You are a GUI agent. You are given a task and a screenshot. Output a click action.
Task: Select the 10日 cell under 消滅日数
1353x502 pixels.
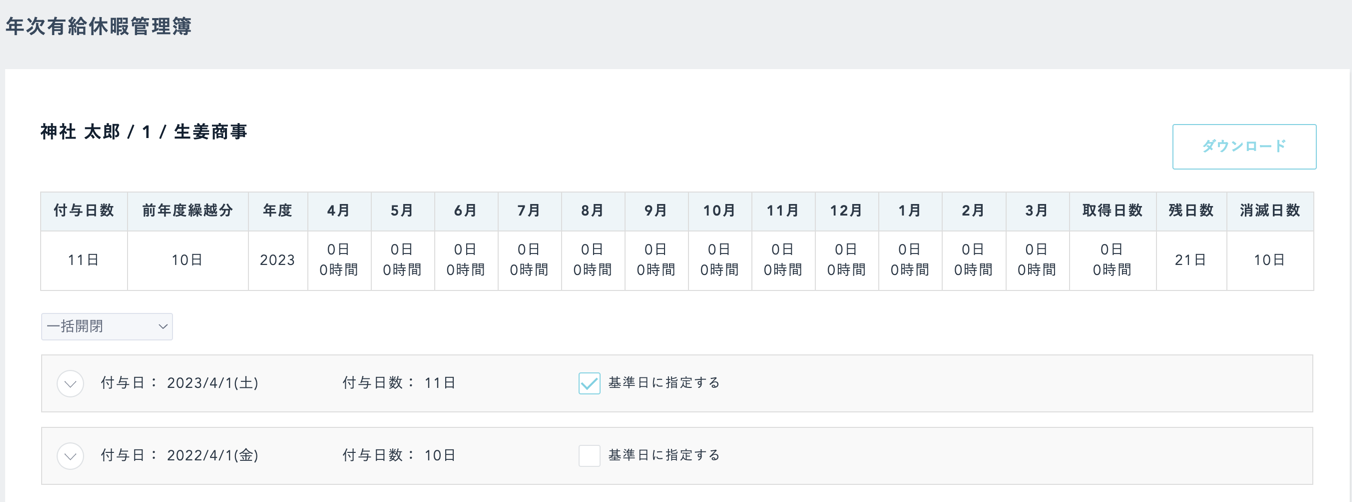tap(1270, 260)
